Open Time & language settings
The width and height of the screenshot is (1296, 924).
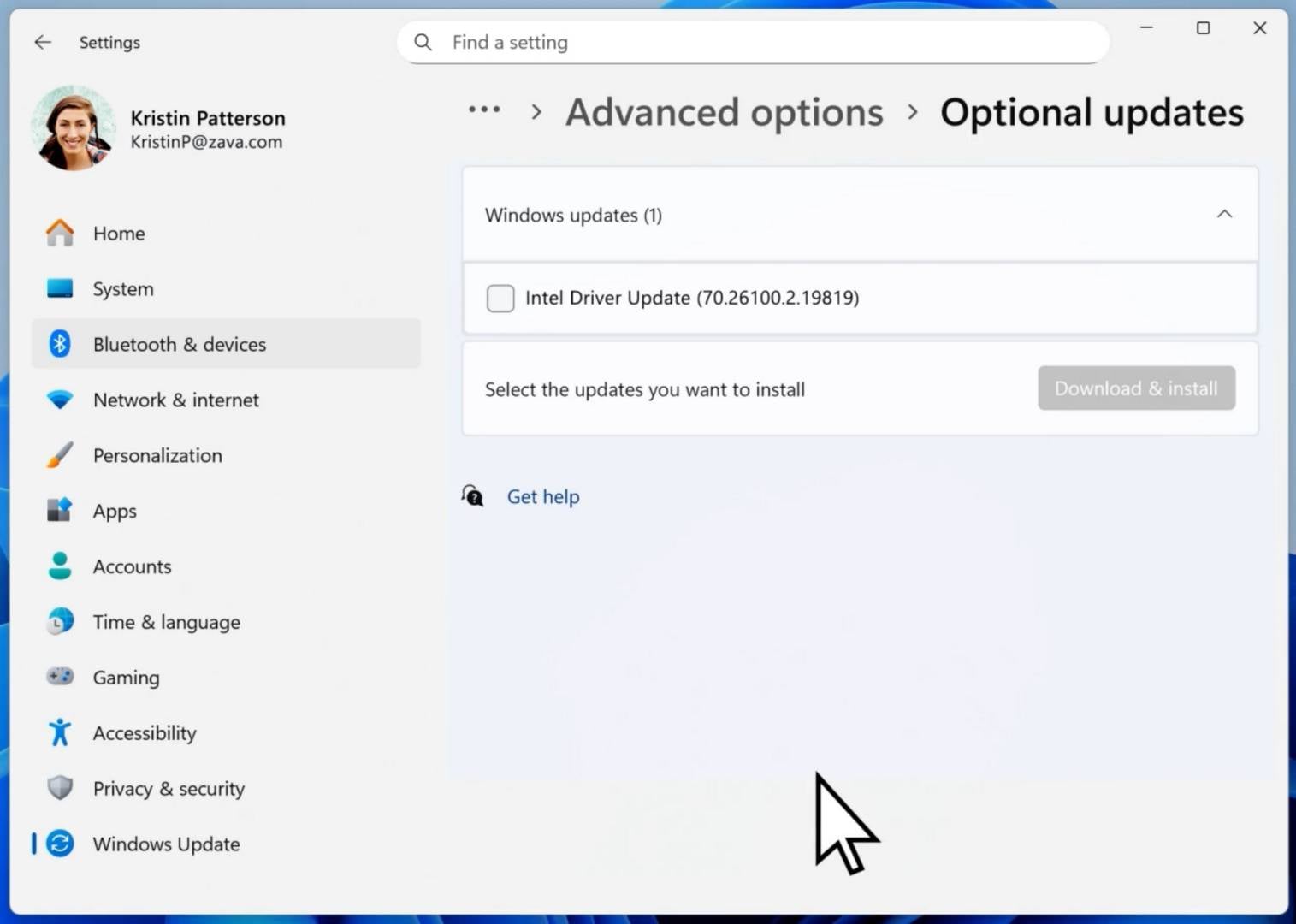[226, 622]
